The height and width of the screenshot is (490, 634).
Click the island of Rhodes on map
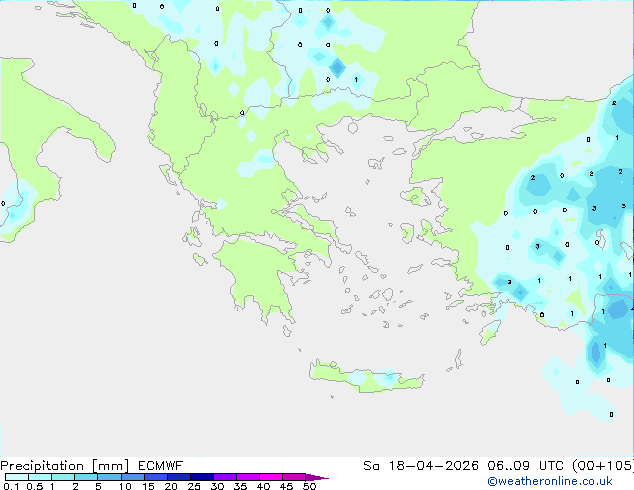490,332
